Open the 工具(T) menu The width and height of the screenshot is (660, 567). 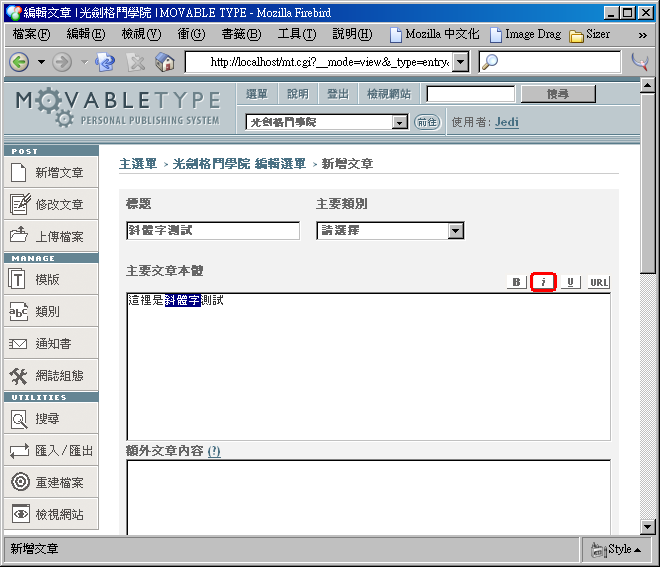pyautogui.click(x=297, y=34)
